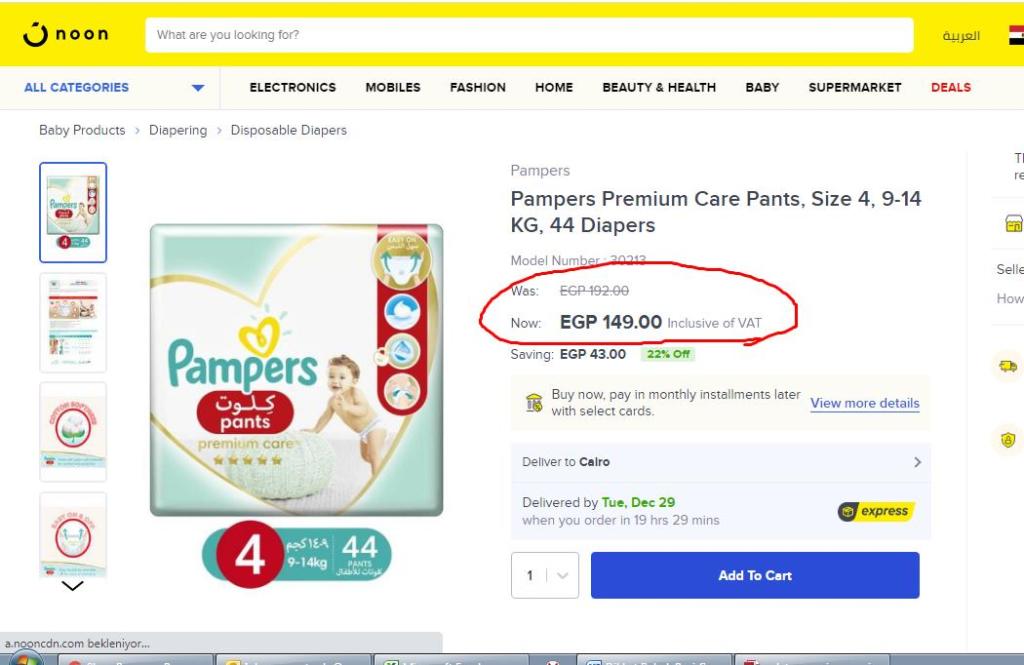
Task: Click the delivery truck icon
Action: coord(1007,366)
